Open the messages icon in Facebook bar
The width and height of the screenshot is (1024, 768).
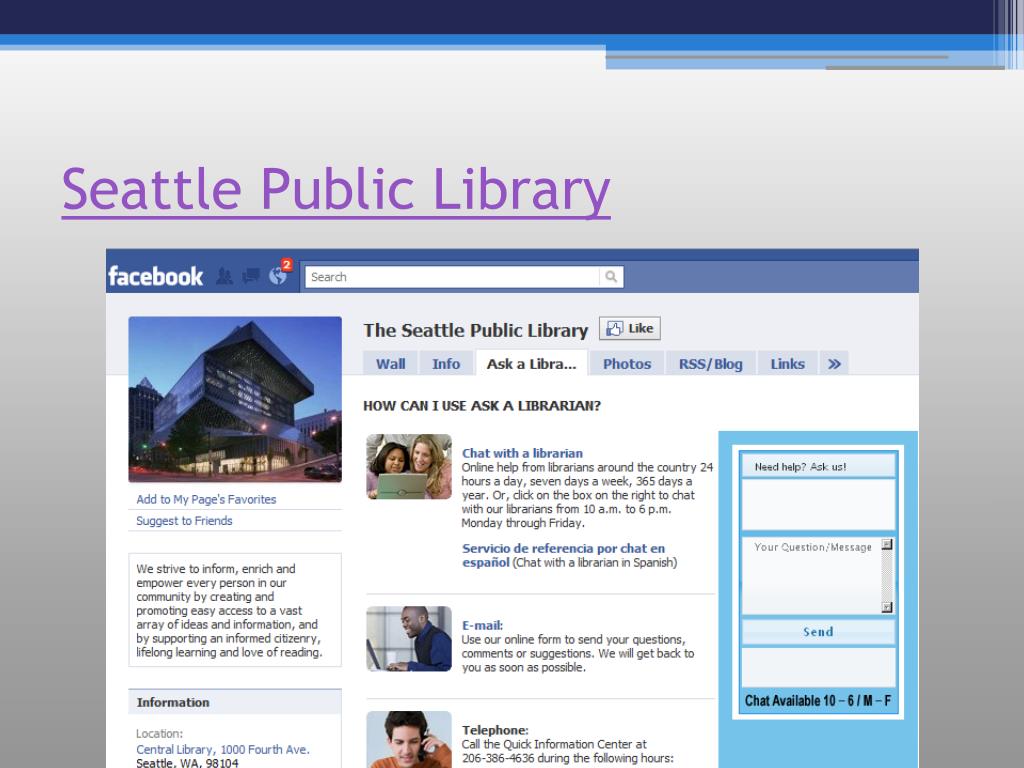[x=251, y=276]
